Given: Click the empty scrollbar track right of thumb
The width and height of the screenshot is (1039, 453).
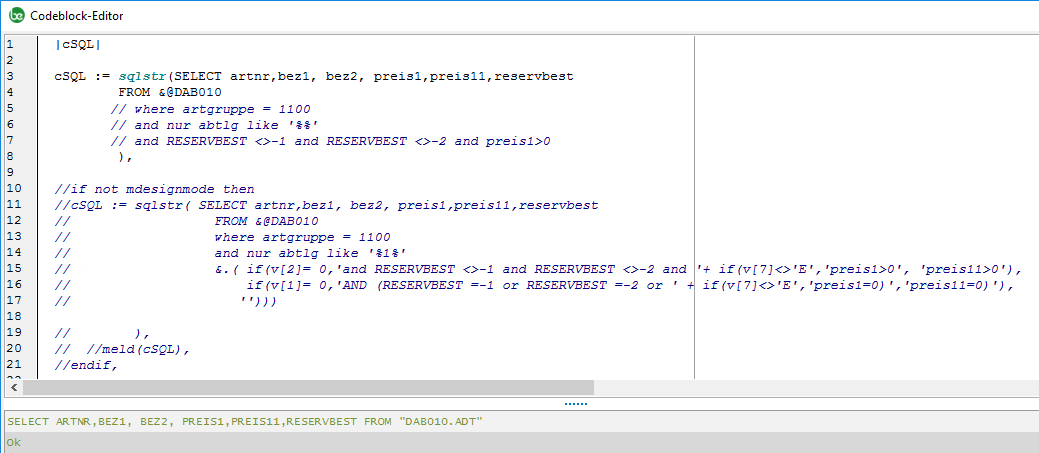Looking at the screenshot, I should (x=800, y=387).
